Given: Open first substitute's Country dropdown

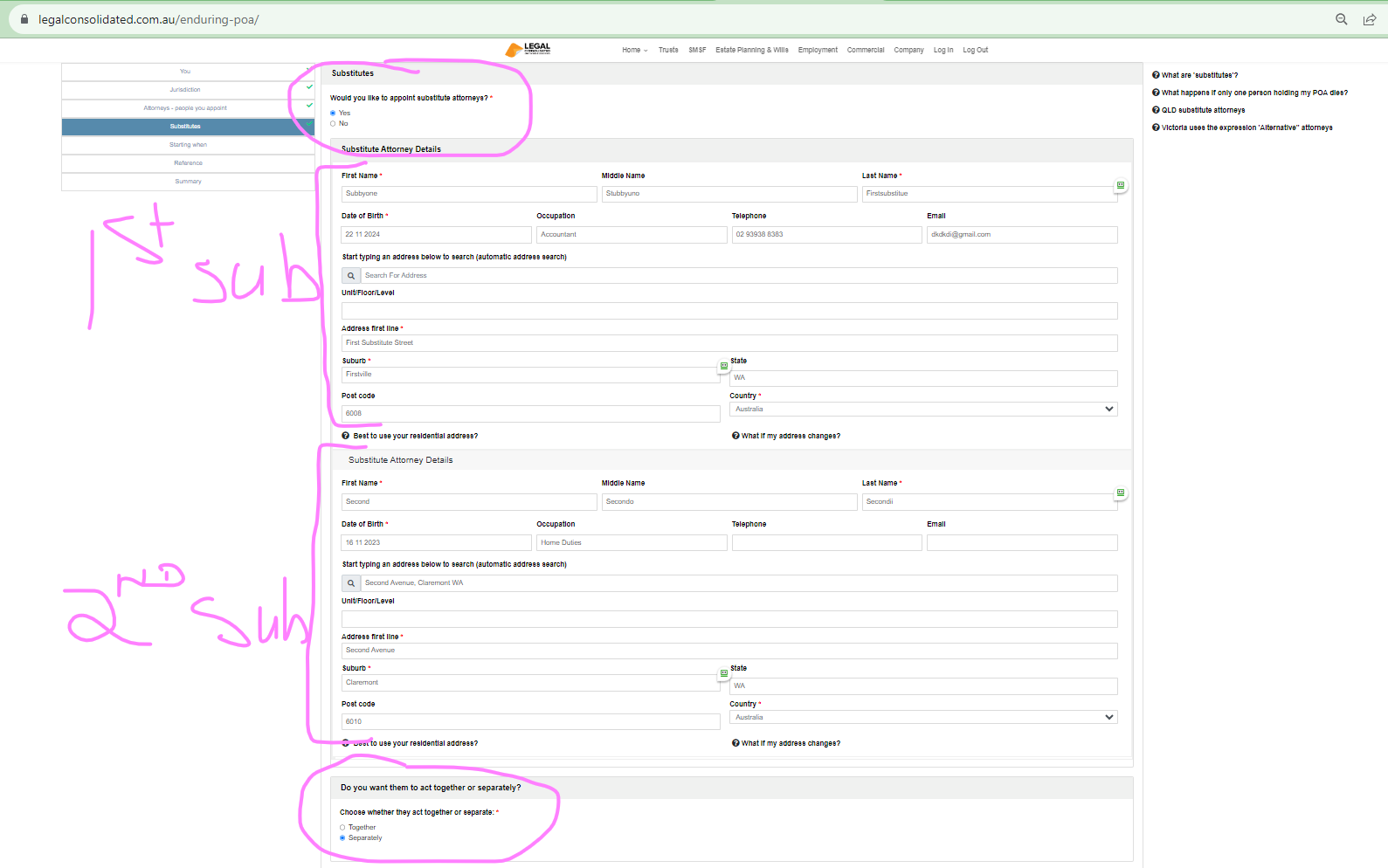Looking at the screenshot, I should pos(923,409).
